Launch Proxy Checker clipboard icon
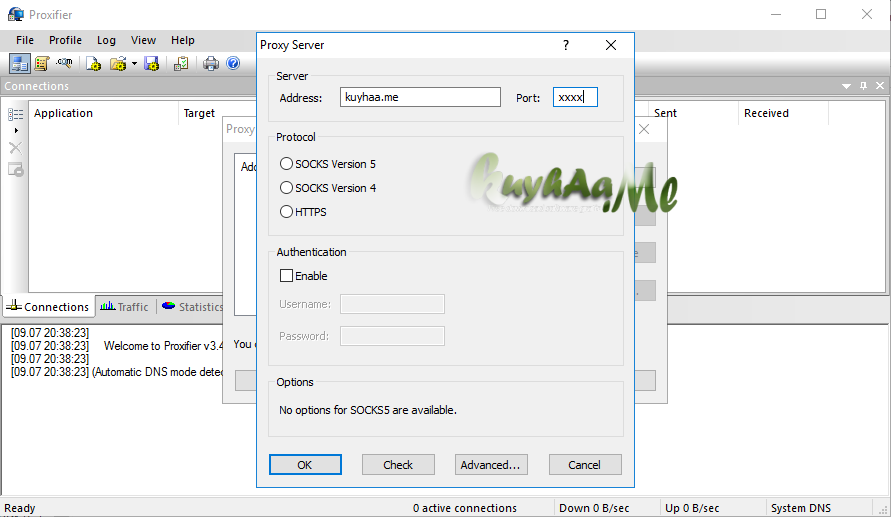891x517 pixels. pyautogui.click(x=181, y=63)
